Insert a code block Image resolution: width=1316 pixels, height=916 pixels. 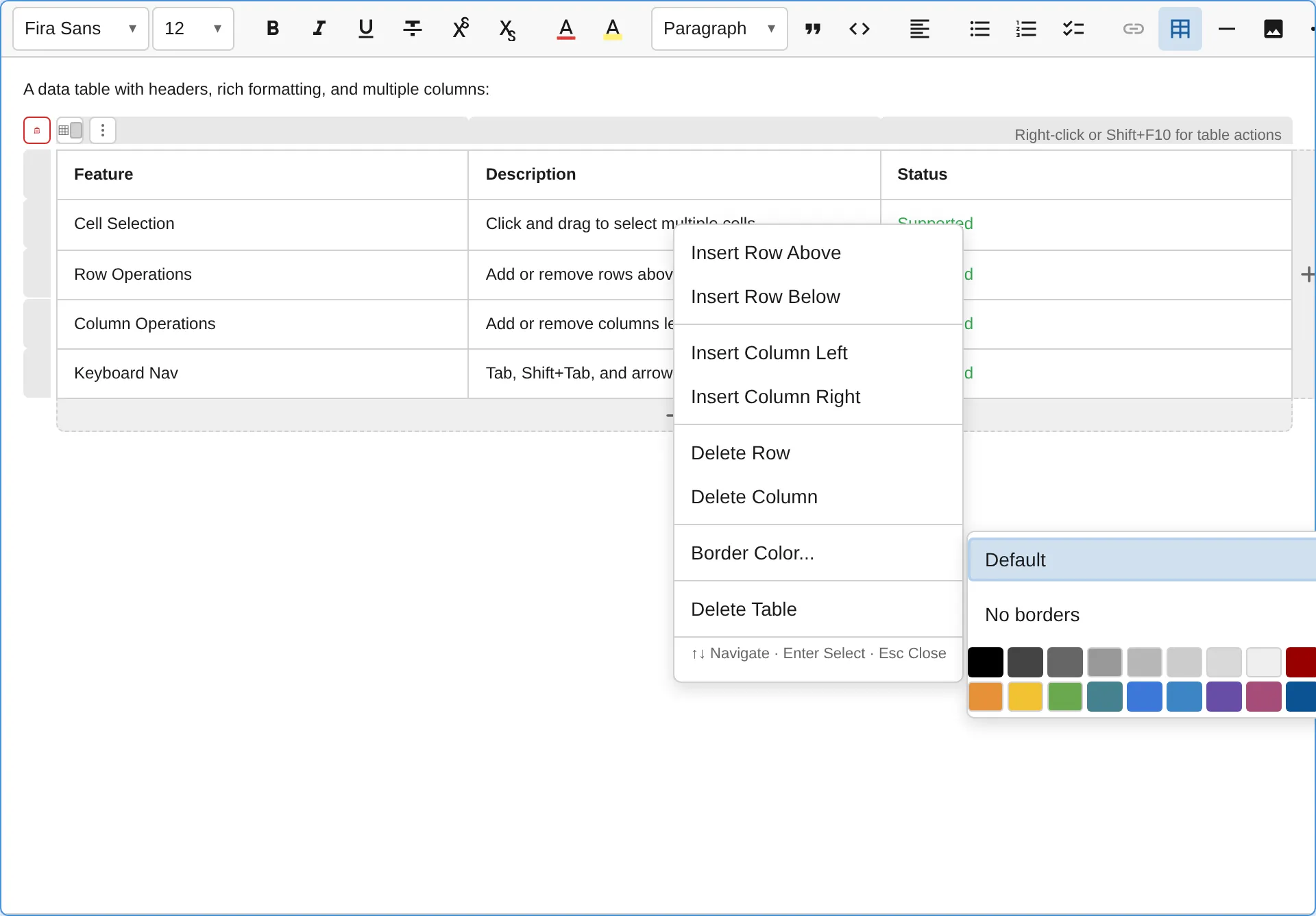[x=860, y=29]
